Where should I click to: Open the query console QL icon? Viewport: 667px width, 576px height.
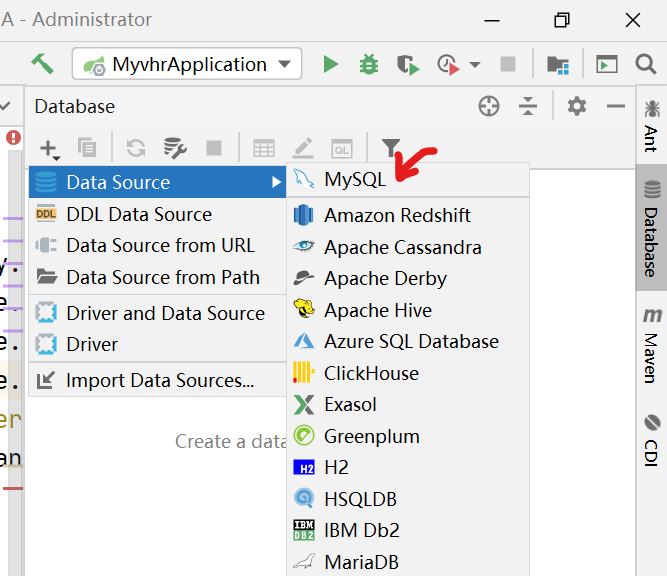click(342, 148)
